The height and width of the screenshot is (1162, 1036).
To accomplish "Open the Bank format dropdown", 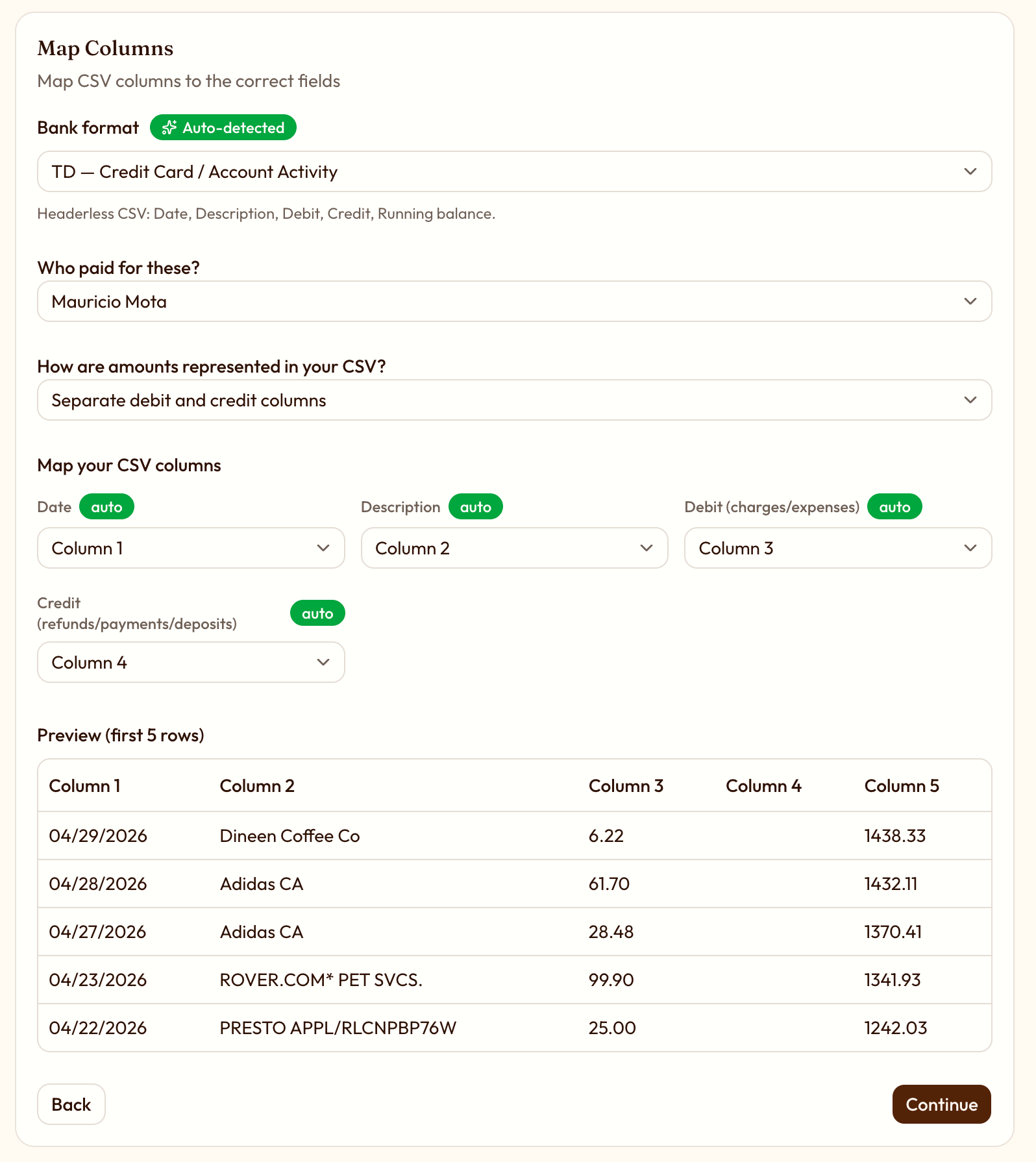I will pos(514,171).
